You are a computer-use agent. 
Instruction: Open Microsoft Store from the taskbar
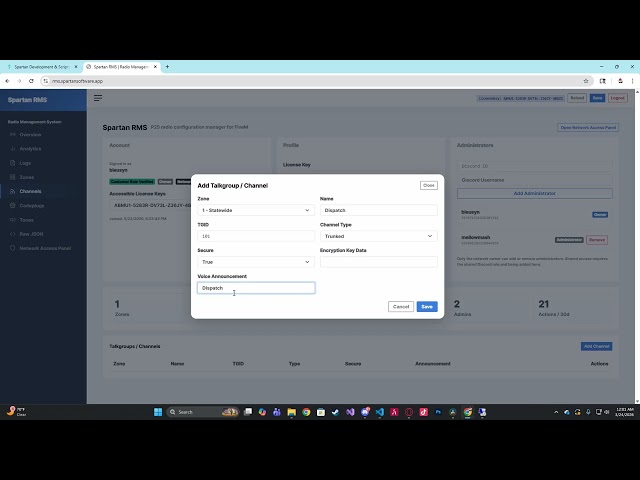[x=321, y=412]
